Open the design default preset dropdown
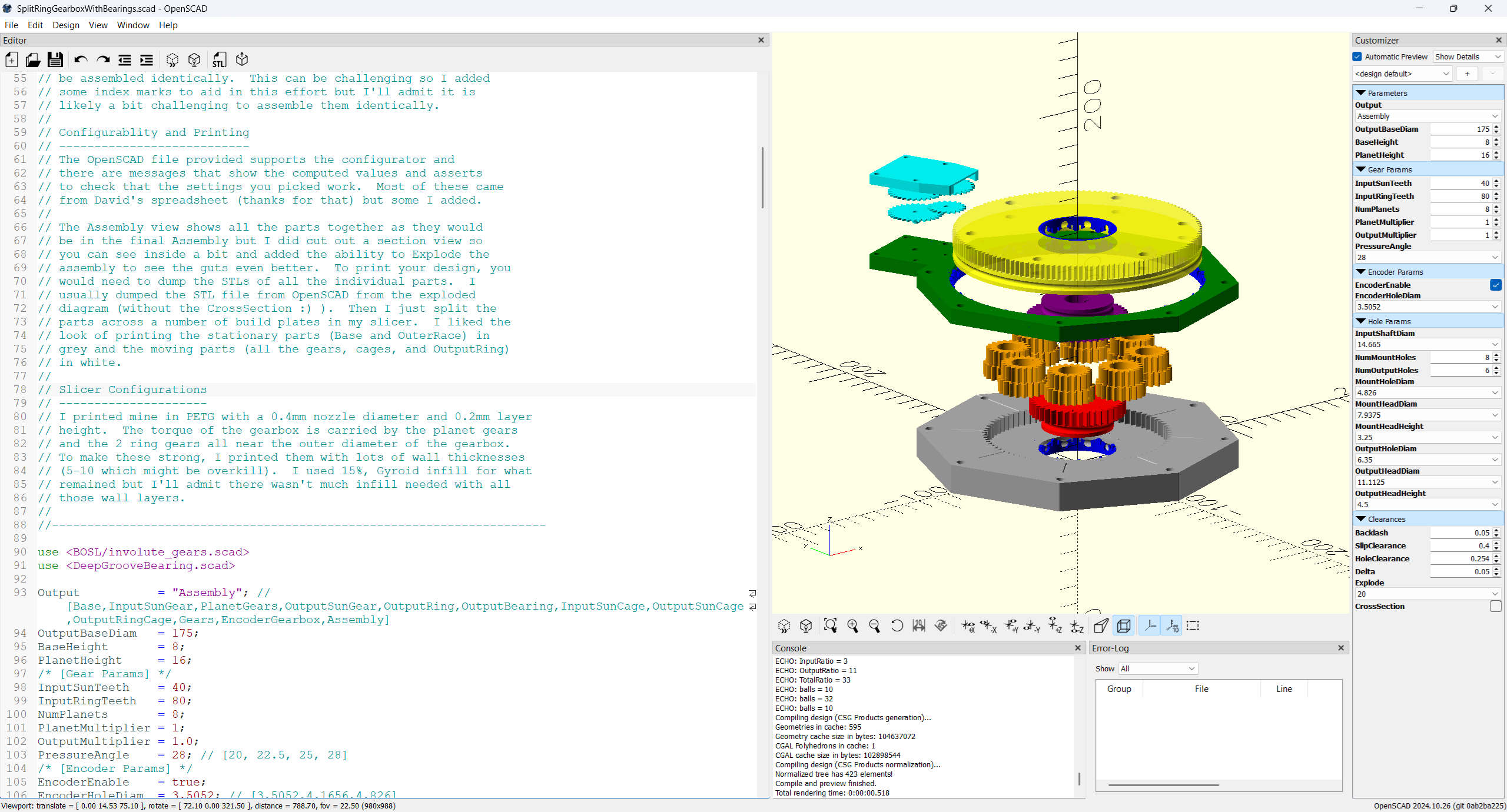This screenshot has width=1507, height=812. click(x=1402, y=74)
